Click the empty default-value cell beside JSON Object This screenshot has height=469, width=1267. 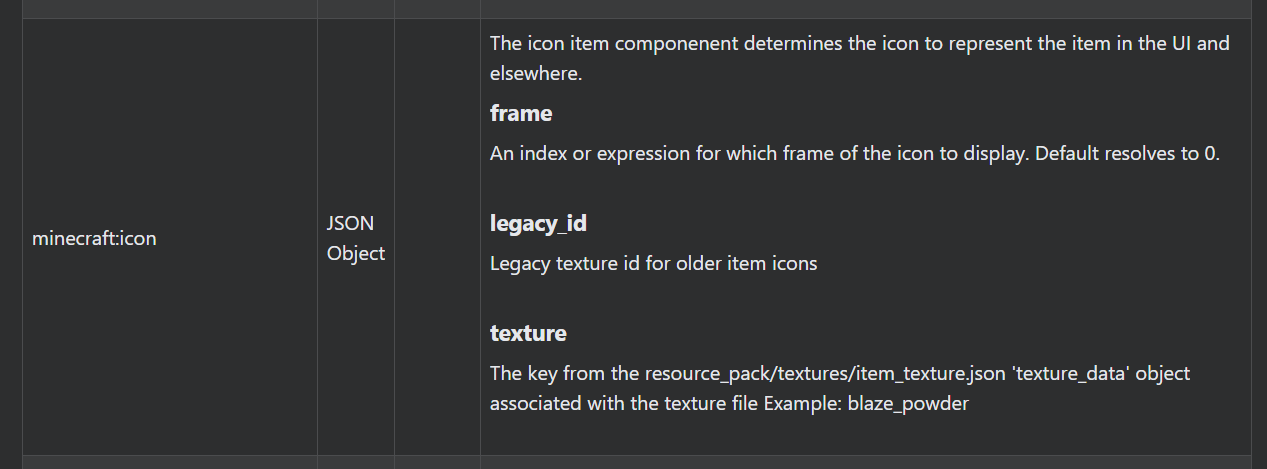[x=437, y=238]
